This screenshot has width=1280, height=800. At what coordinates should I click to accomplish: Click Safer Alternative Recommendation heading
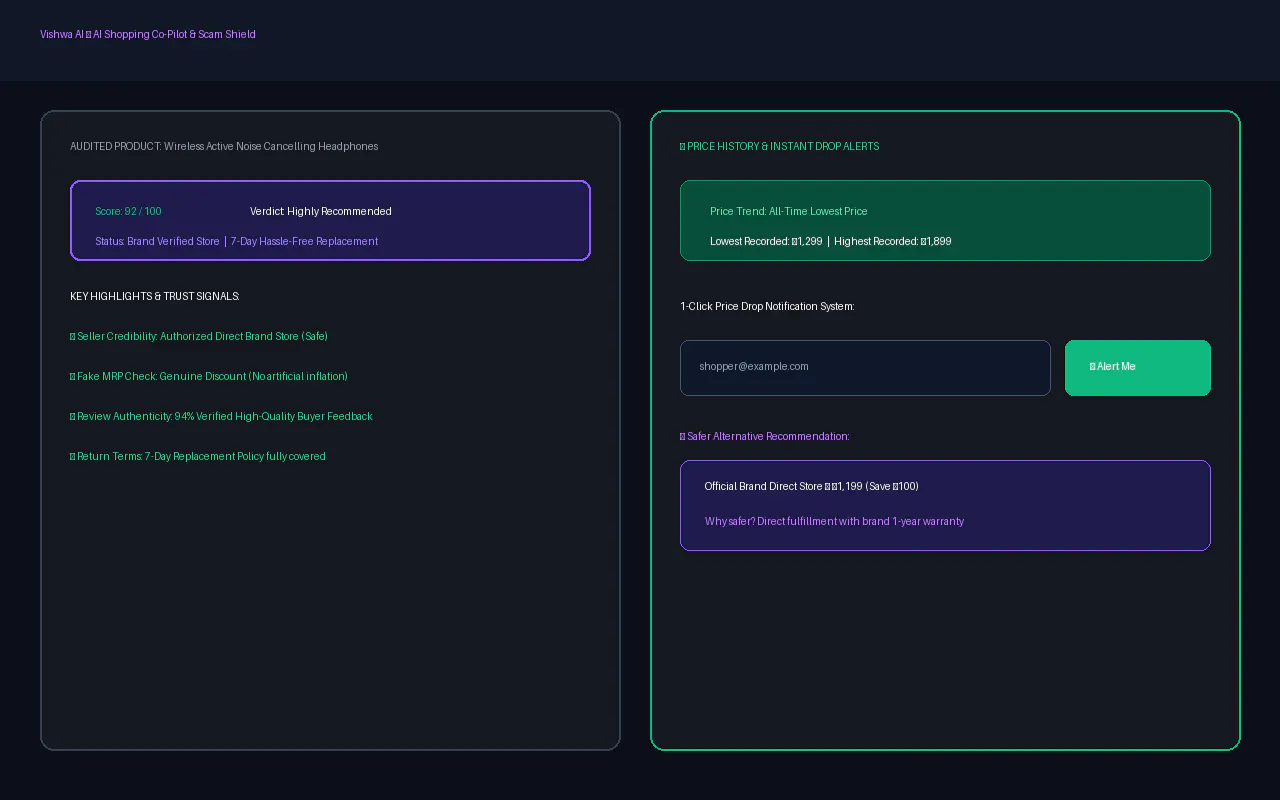click(765, 436)
